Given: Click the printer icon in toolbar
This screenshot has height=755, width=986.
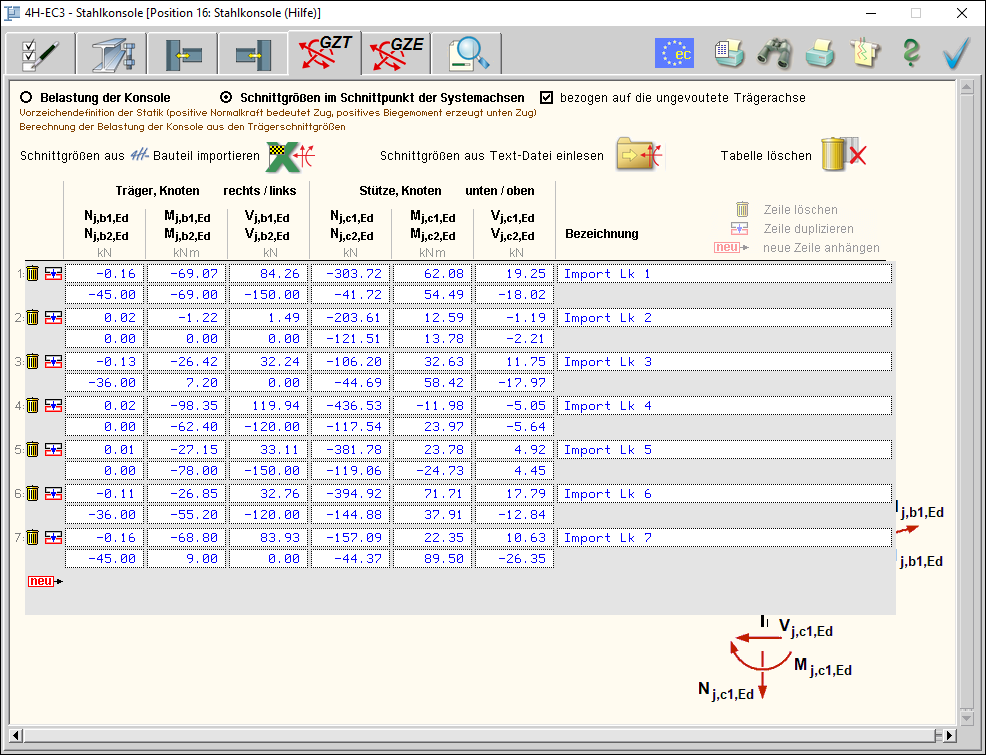Looking at the screenshot, I should [820, 53].
